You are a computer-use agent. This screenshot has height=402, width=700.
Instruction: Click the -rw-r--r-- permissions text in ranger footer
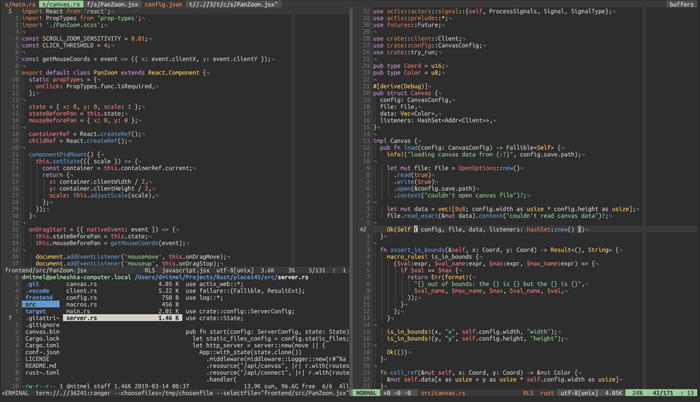point(39,386)
